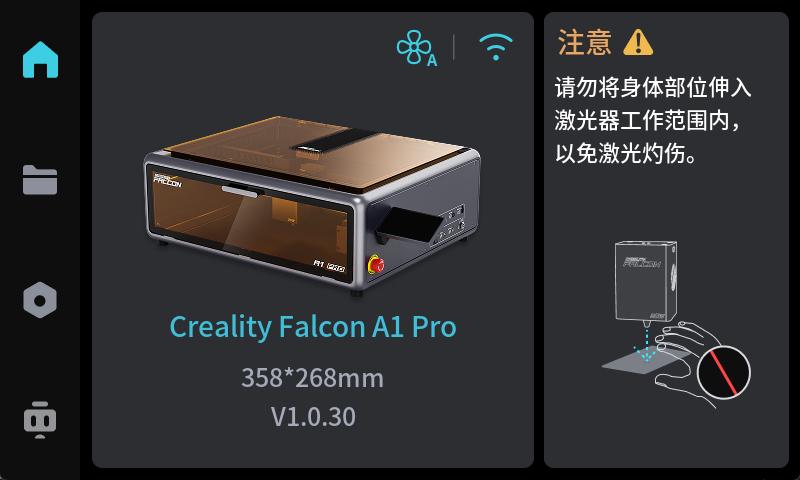This screenshot has height=480, width=800.
Task: Click the 358*268mm work area text
Action: pyautogui.click(x=312, y=378)
